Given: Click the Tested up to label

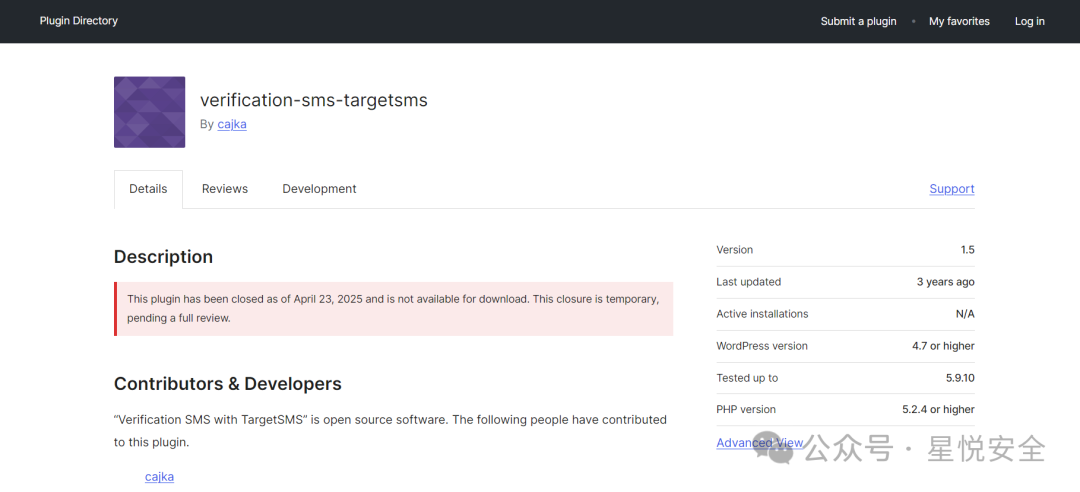Looking at the screenshot, I should [x=747, y=378].
